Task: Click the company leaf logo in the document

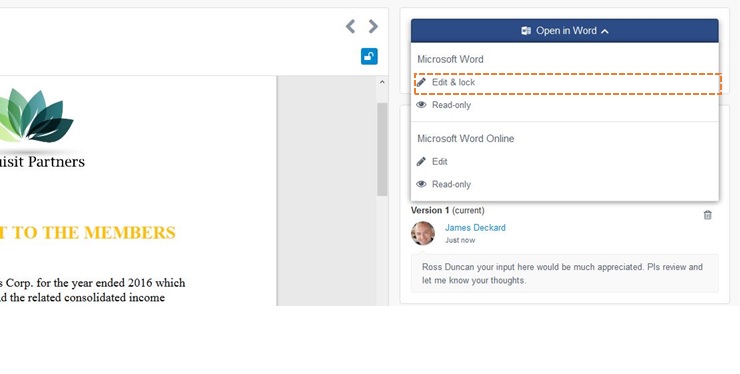Action: 37,116
